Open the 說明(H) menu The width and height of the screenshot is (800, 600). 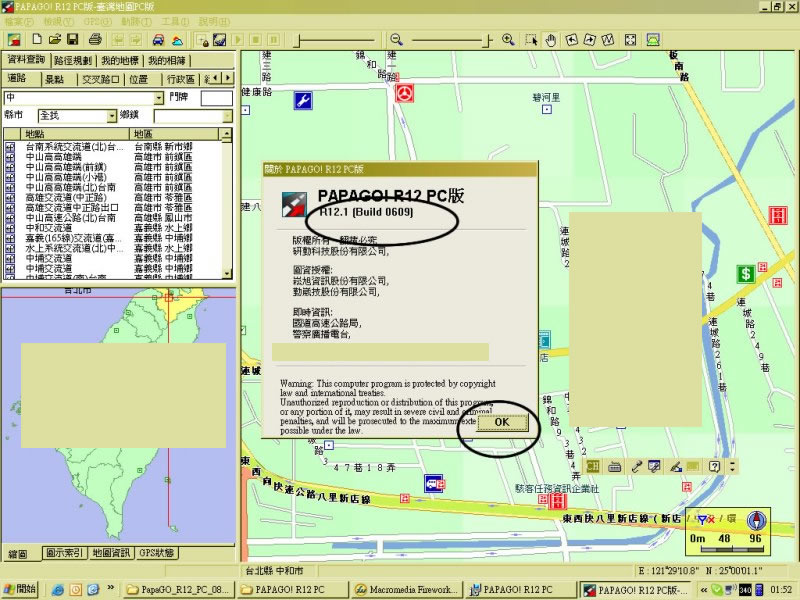point(214,22)
